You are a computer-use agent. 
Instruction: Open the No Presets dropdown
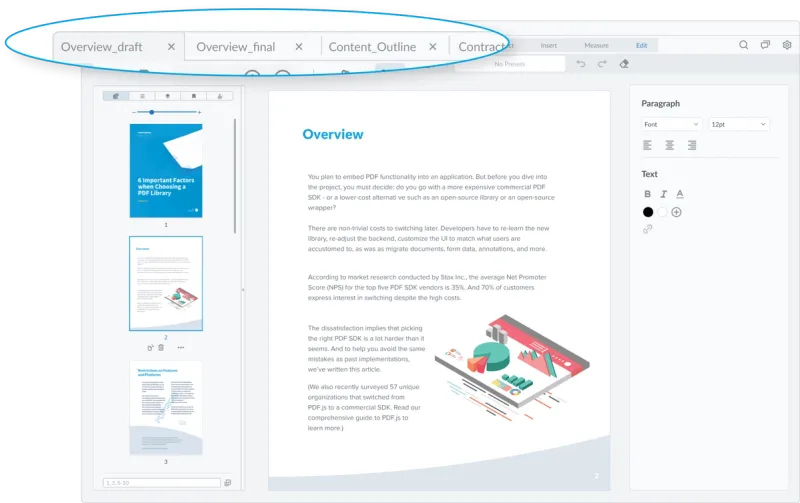tap(510, 64)
